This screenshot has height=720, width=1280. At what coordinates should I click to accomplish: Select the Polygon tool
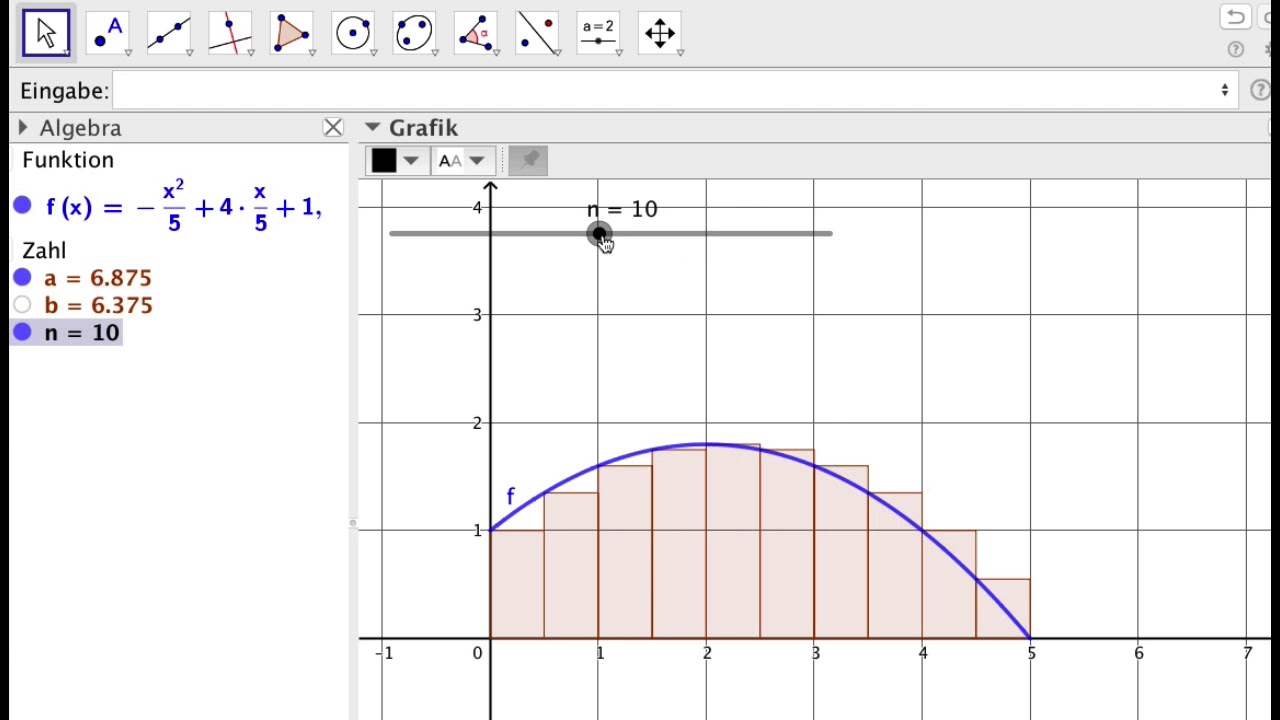291,33
